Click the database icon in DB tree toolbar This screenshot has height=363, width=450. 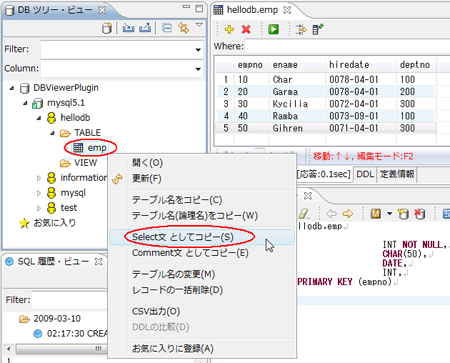(x=107, y=28)
